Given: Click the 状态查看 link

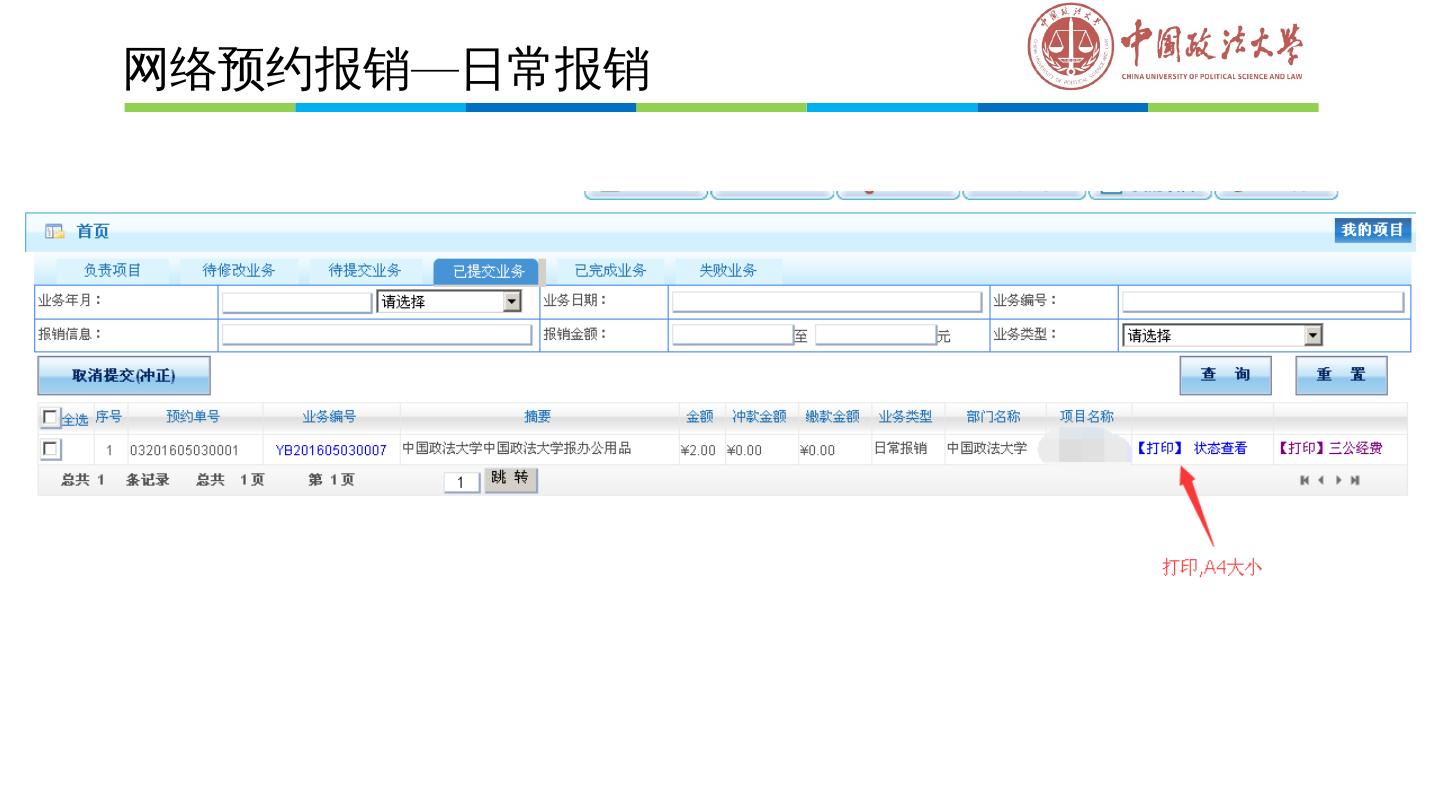Looking at the screenshot, I should [1220, 449].
